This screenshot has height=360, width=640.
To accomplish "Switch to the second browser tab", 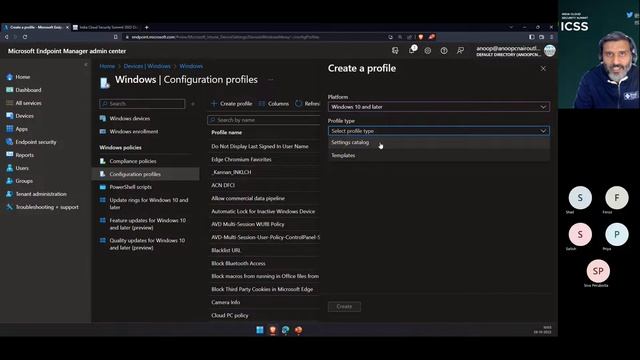I will point(107,27).
